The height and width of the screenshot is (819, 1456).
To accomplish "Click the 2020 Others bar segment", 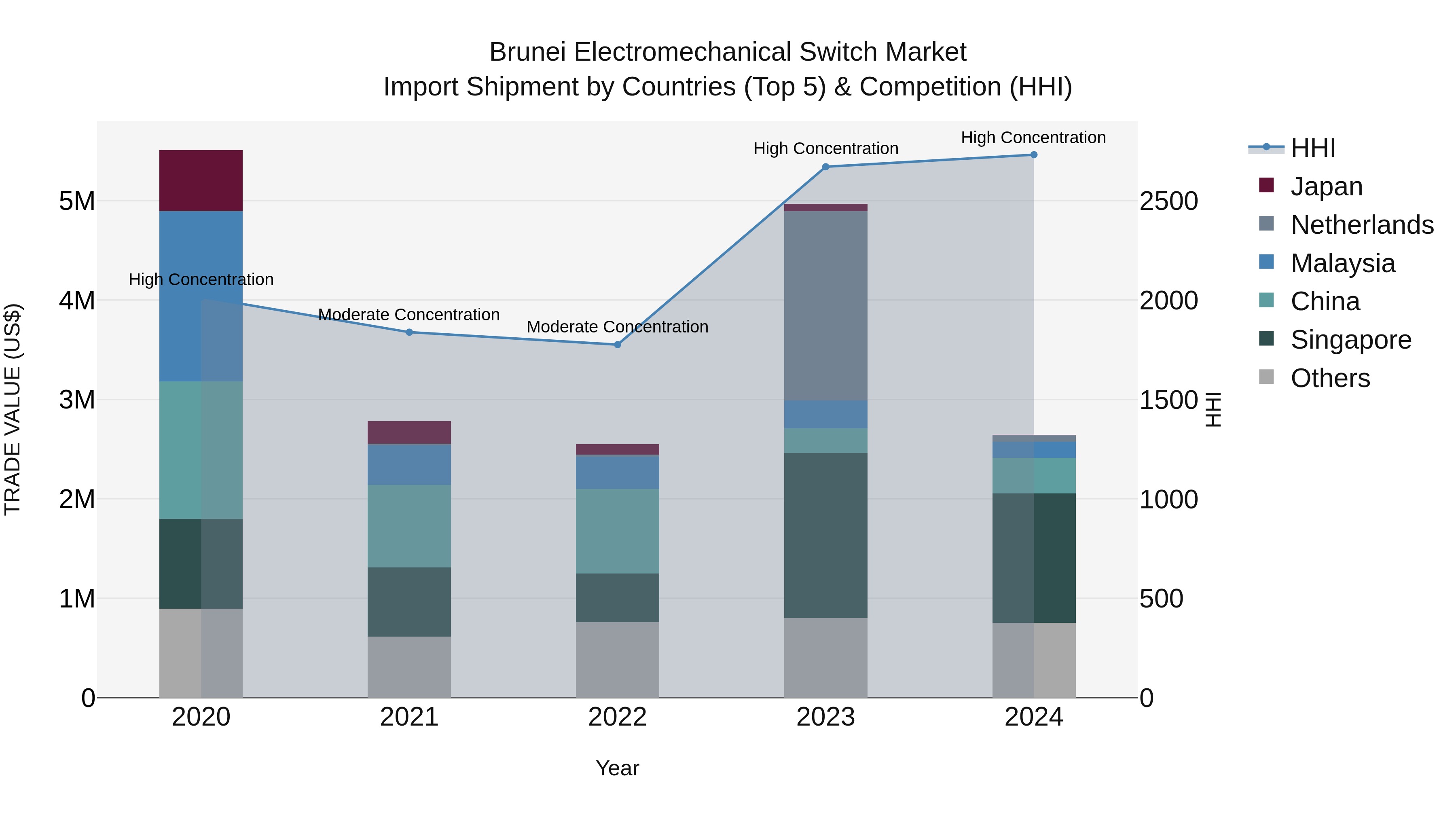I will 201,654.
